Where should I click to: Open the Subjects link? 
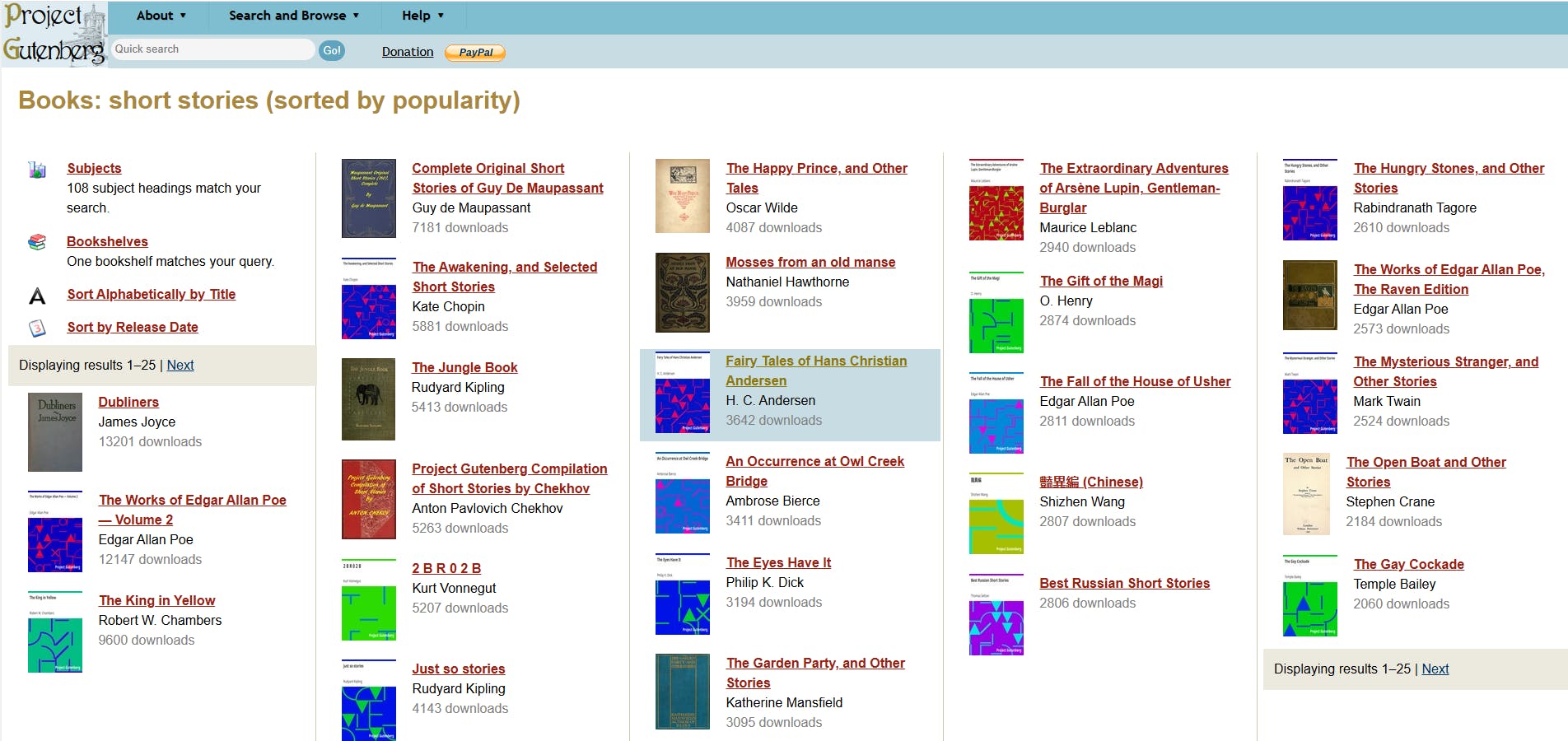94,168
